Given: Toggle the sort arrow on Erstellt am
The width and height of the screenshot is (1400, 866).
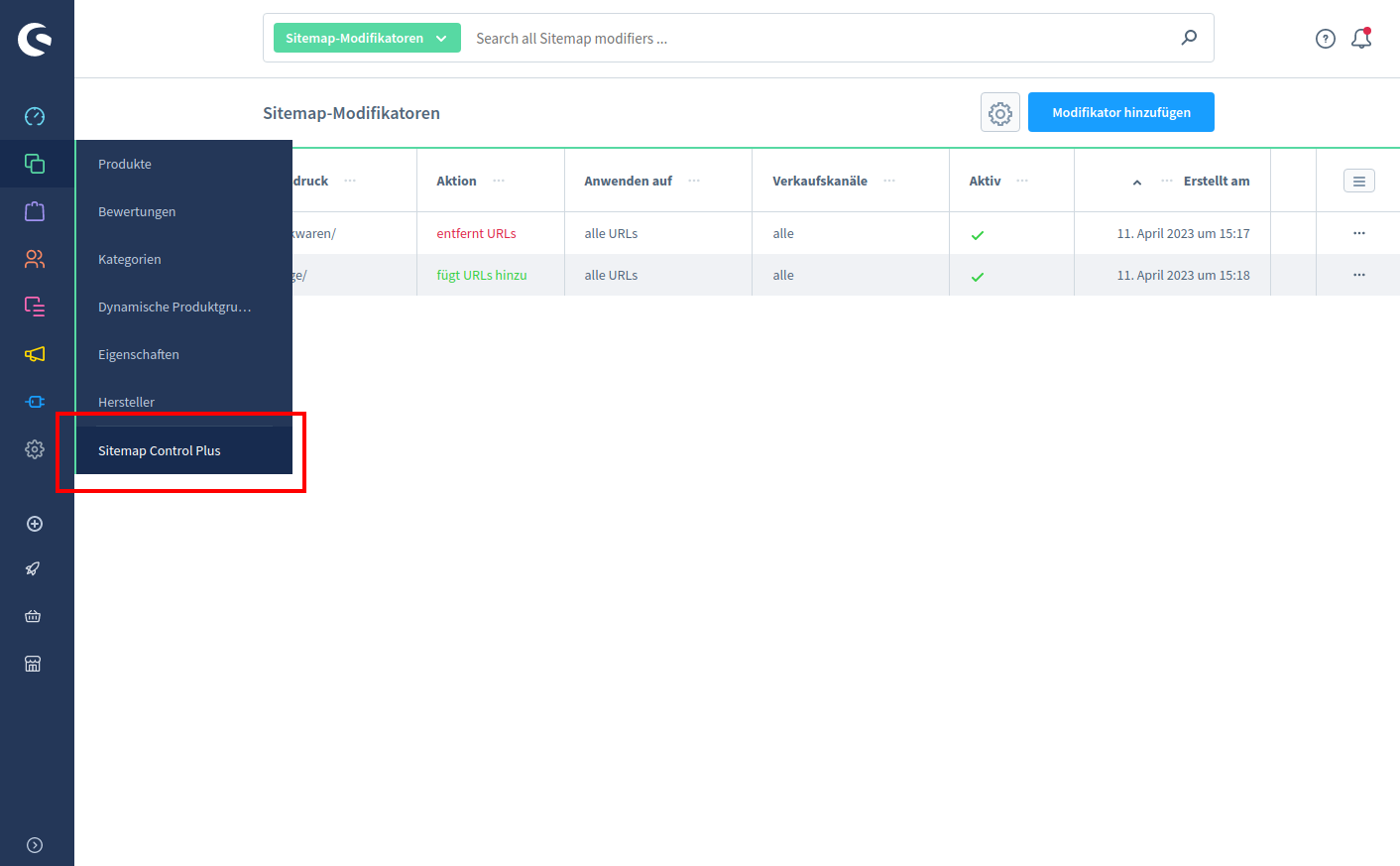Looking at the screenshot, I should (1137, 183).
